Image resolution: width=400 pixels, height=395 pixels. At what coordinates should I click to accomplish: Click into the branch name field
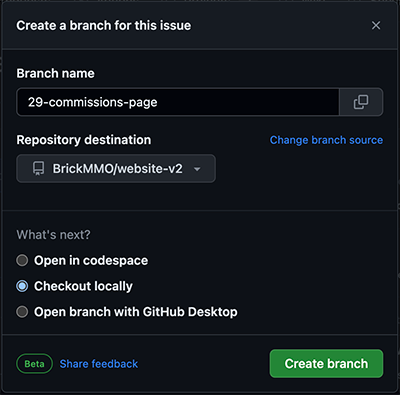178,102
